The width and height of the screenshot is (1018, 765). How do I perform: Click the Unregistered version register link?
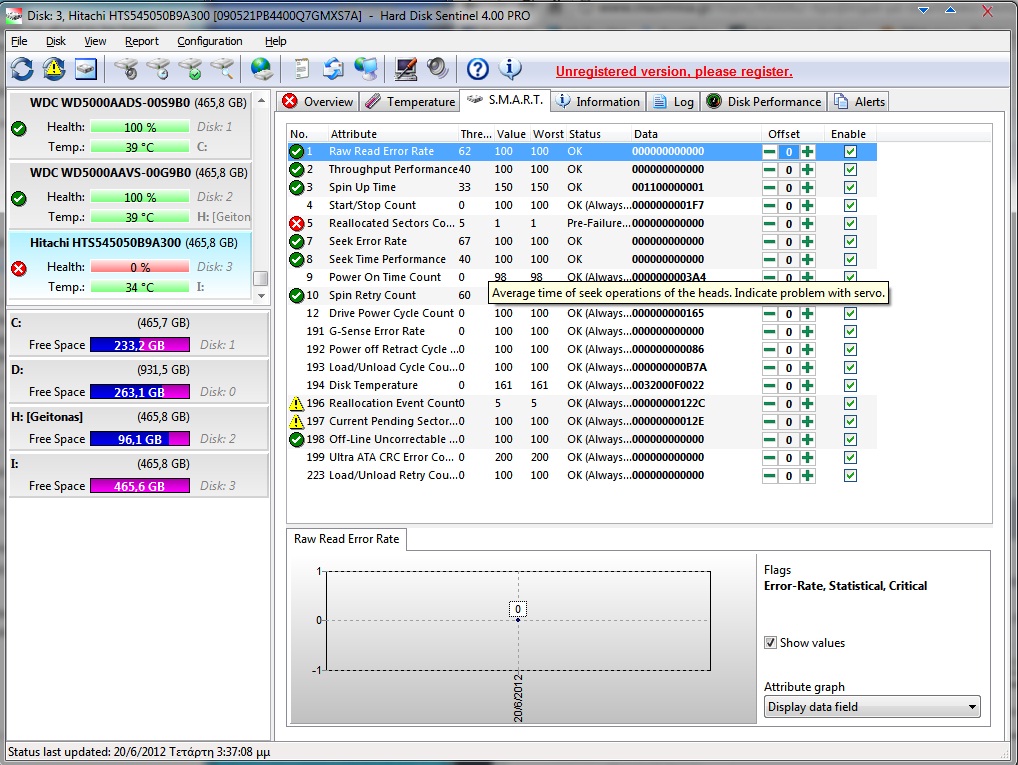[x=674, y=71]
